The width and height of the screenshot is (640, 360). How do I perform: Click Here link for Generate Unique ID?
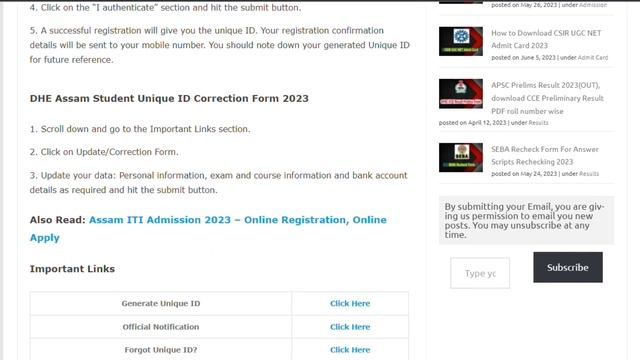350,303
